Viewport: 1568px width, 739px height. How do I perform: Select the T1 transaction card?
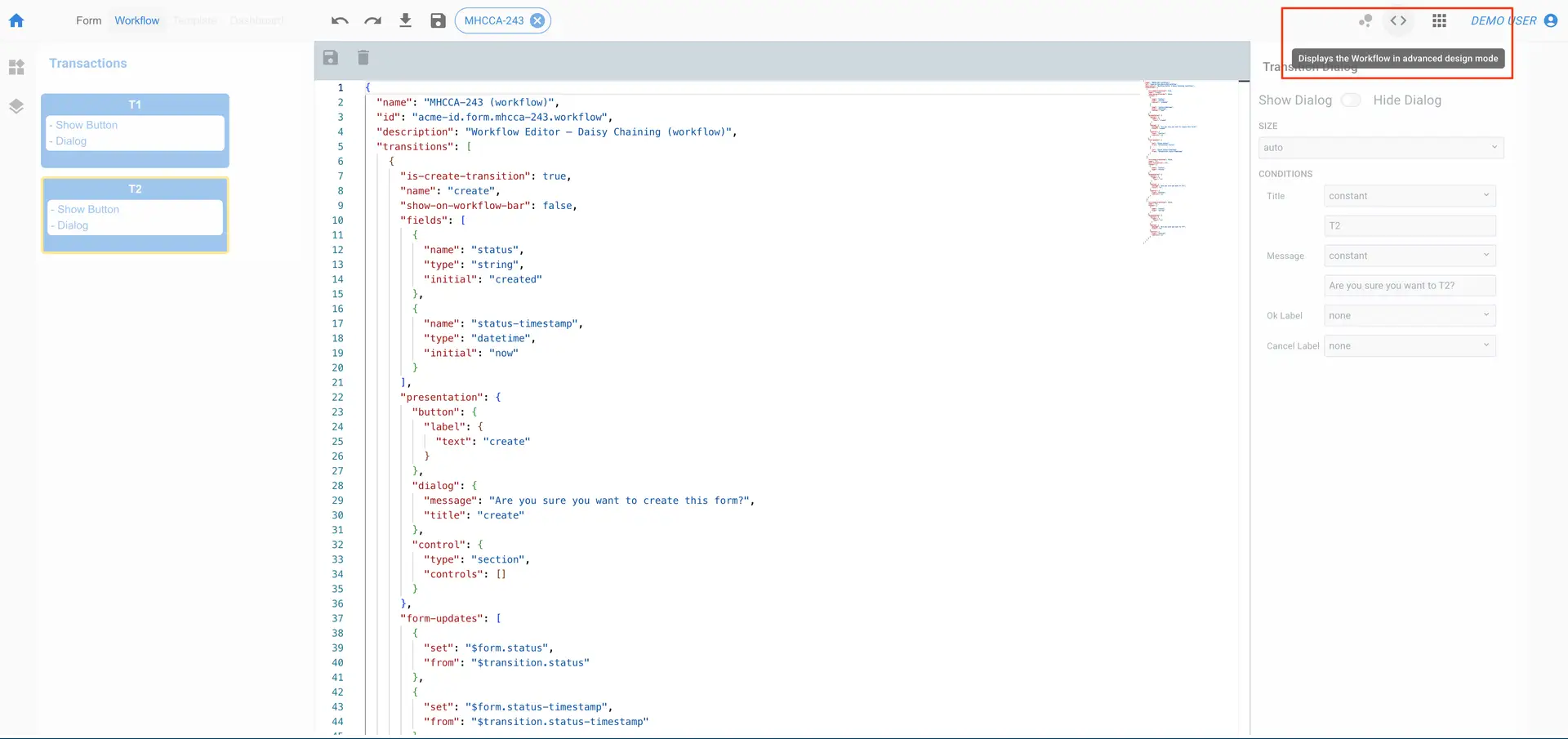(x=135, y=131)
